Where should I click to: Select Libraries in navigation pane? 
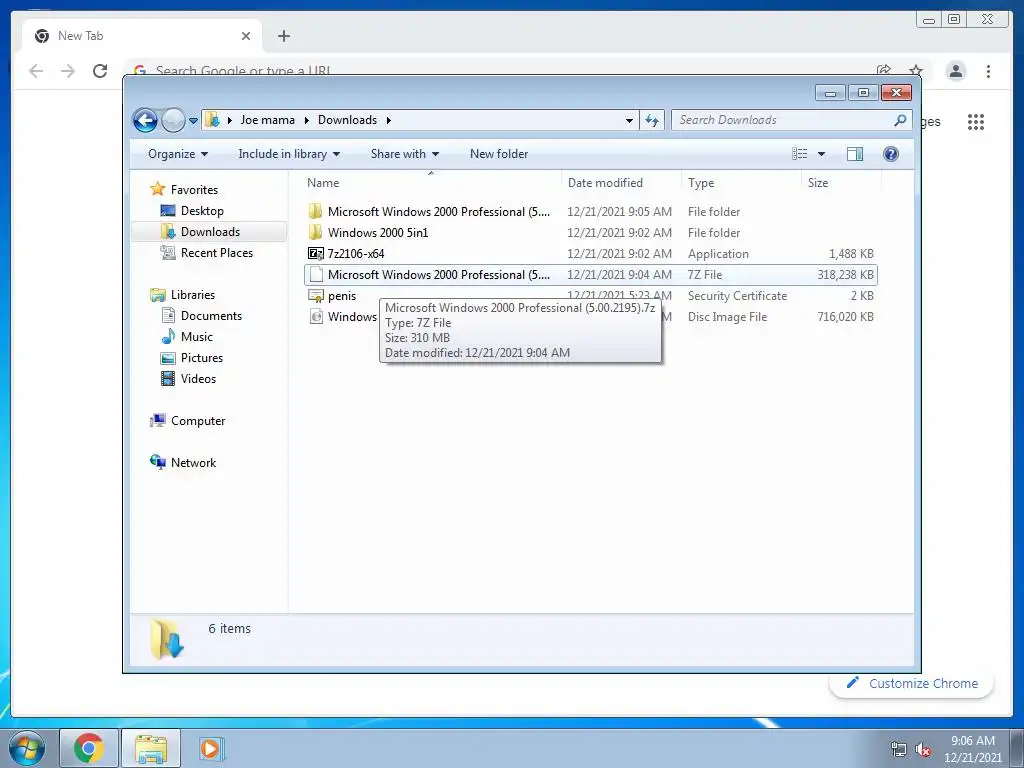point(193,295)
